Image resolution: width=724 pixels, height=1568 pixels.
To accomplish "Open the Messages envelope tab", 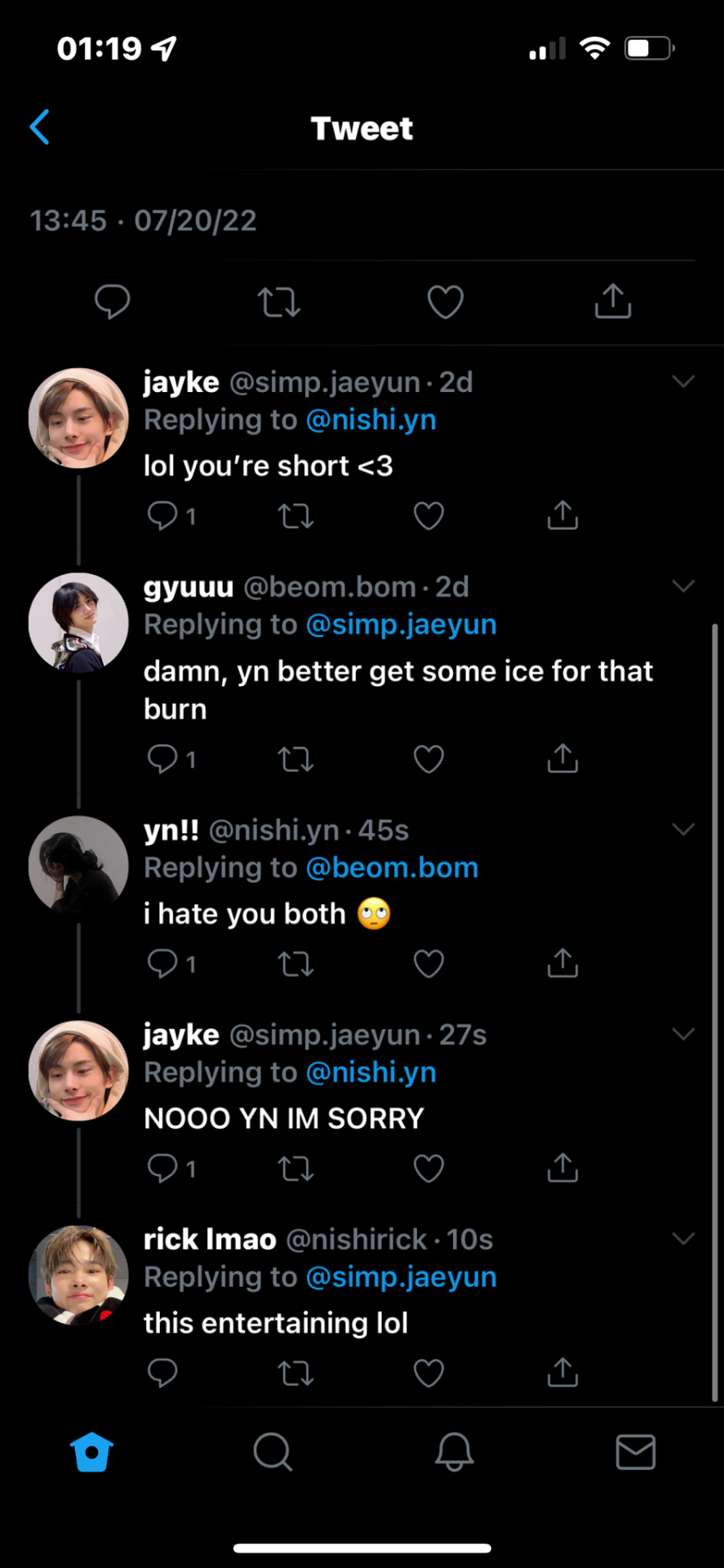I will (635, 1452).
